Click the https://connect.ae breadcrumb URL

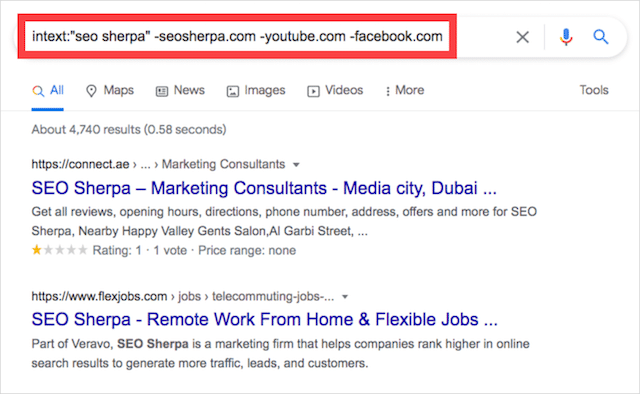[80, 164]
